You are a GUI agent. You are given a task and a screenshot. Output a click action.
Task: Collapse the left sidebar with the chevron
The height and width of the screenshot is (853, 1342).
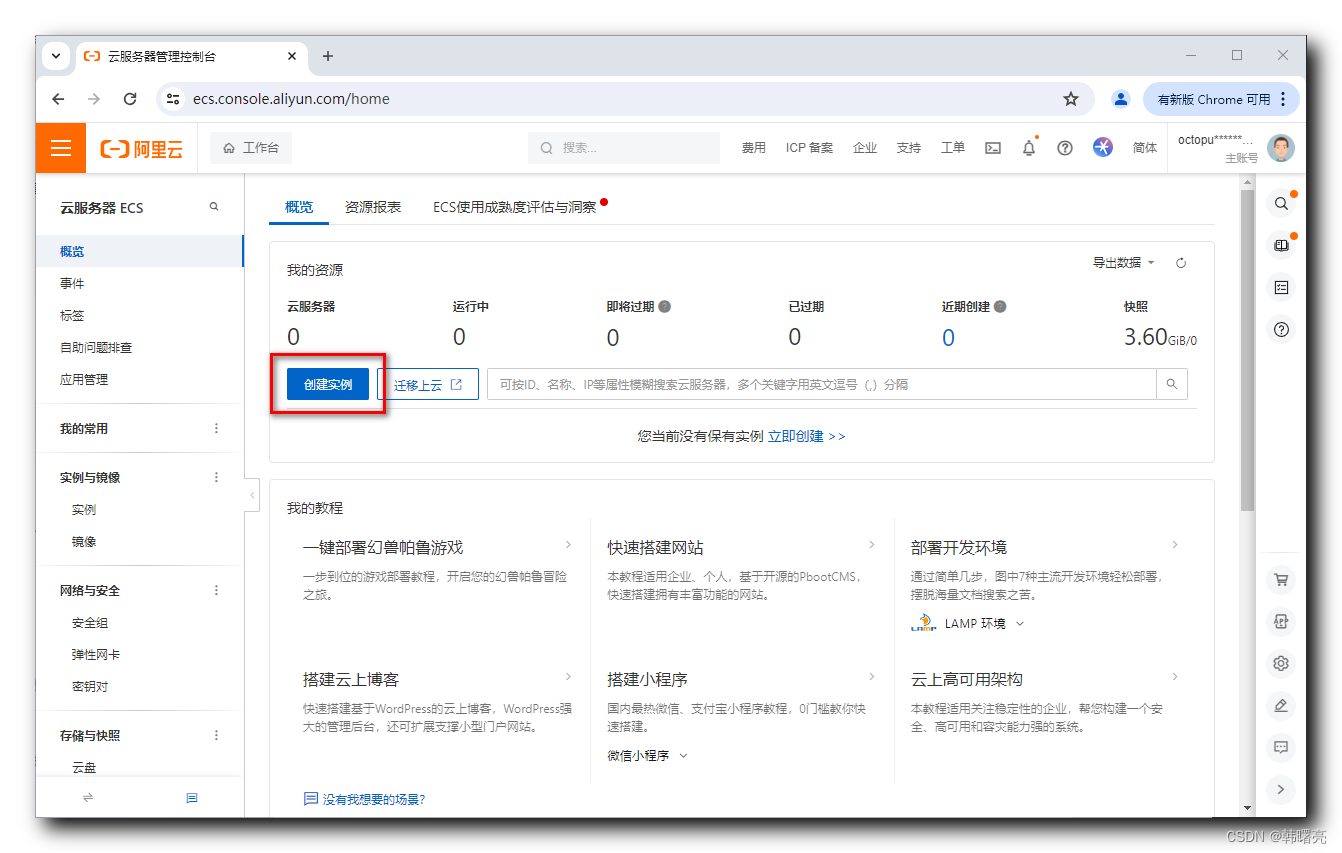tap(252, 494)
